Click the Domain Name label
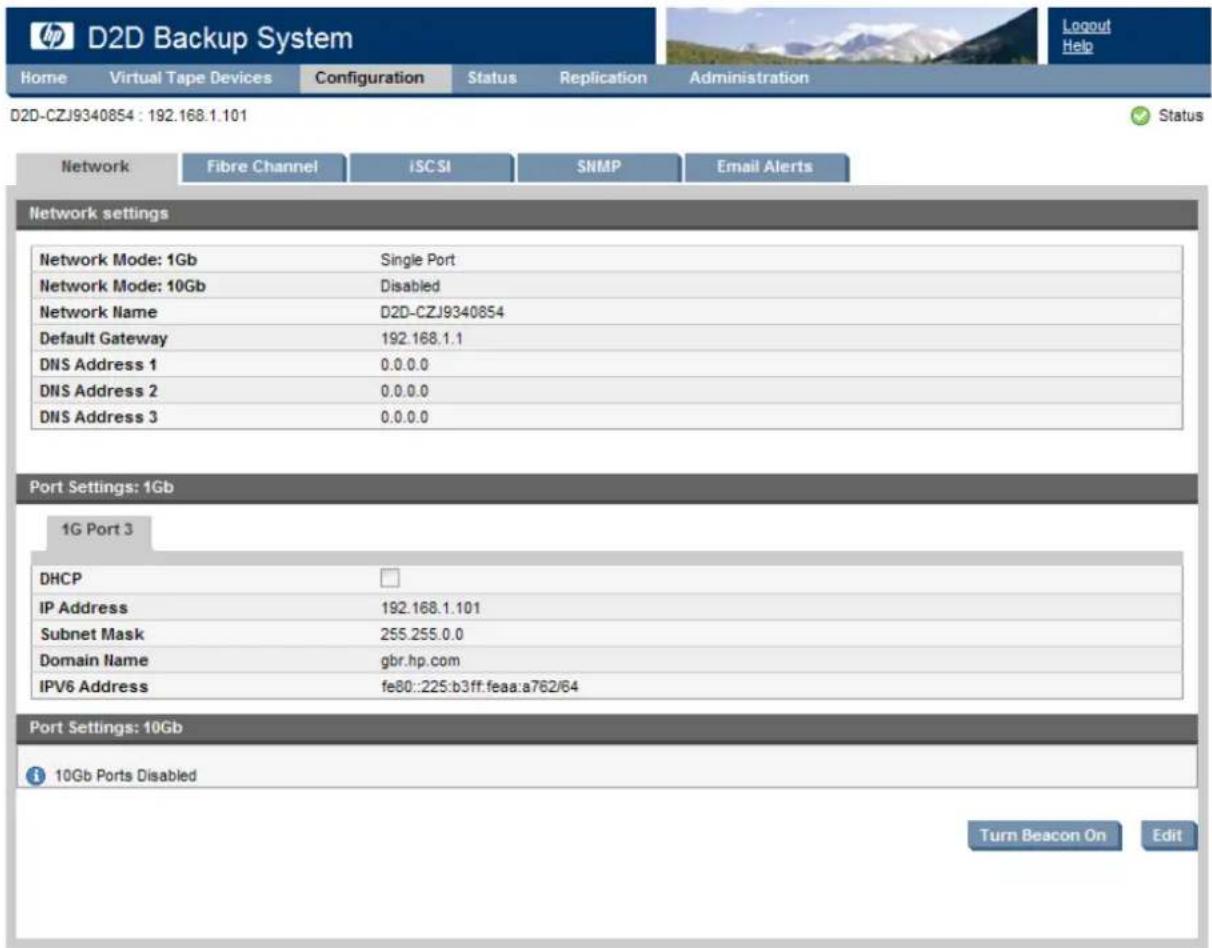The image size is (1212, 948). click(93, 660)
